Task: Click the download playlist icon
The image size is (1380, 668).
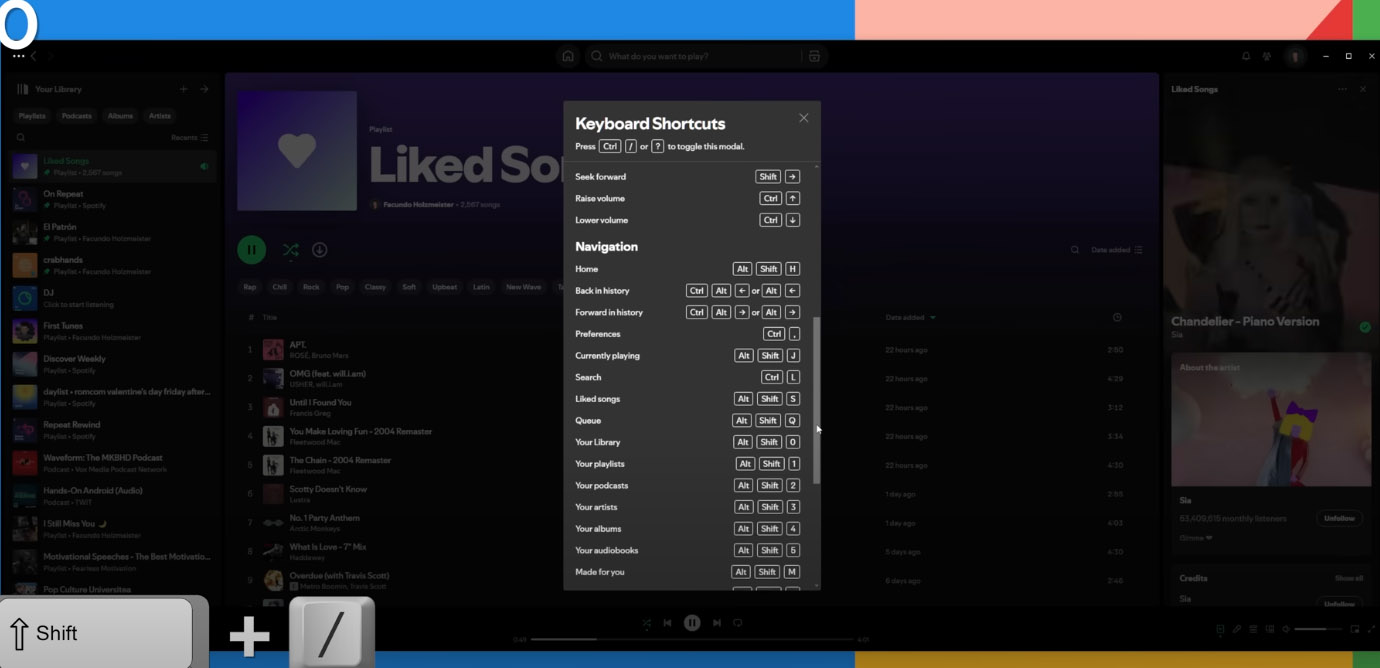Action: click(320, 250)
